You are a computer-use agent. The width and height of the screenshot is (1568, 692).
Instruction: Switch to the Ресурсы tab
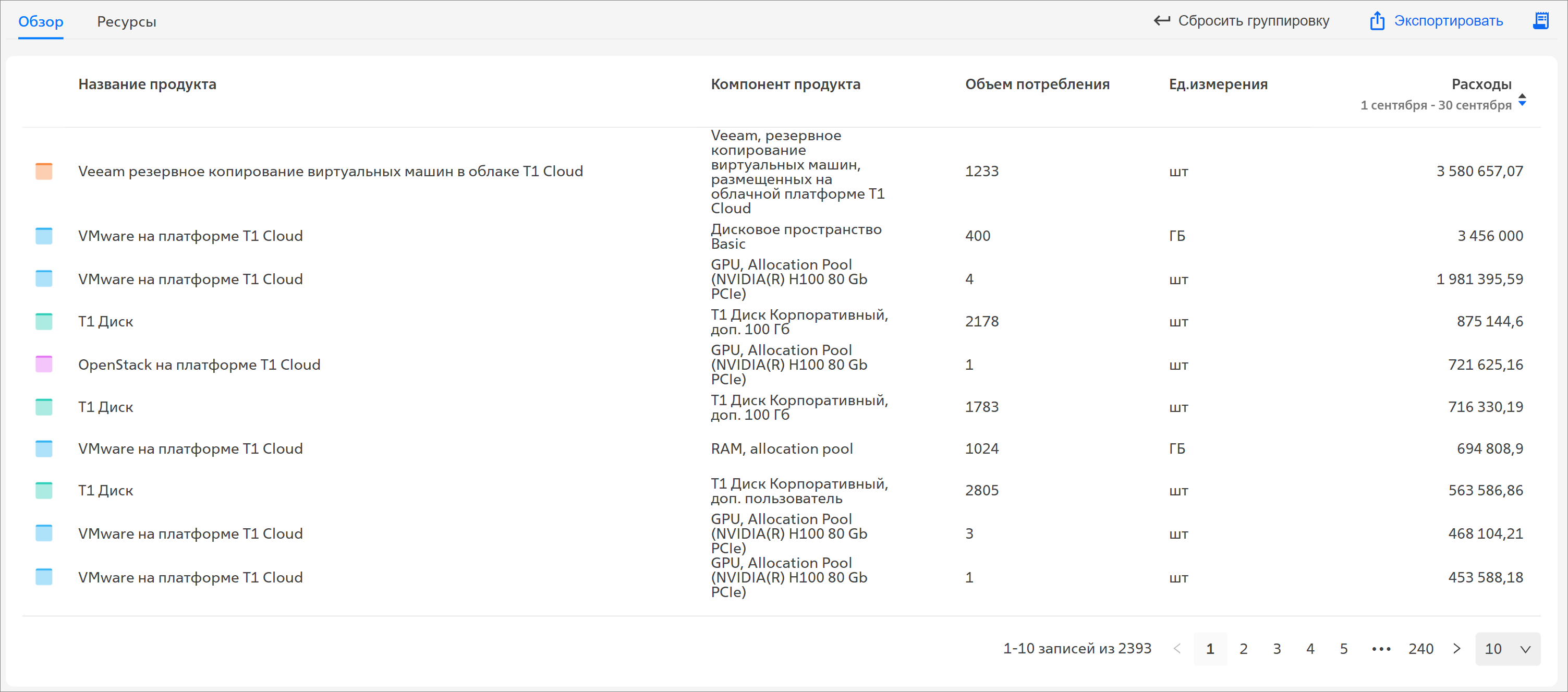127,21
